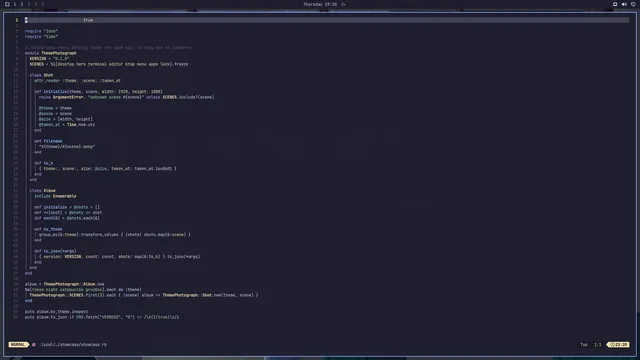Image resolution: width=640 pixels, height=360 pixels.
Task: Click the attr_reader :theme, :scene, :taken_at line
Action: pyautogui.click(x=77, y=80)
